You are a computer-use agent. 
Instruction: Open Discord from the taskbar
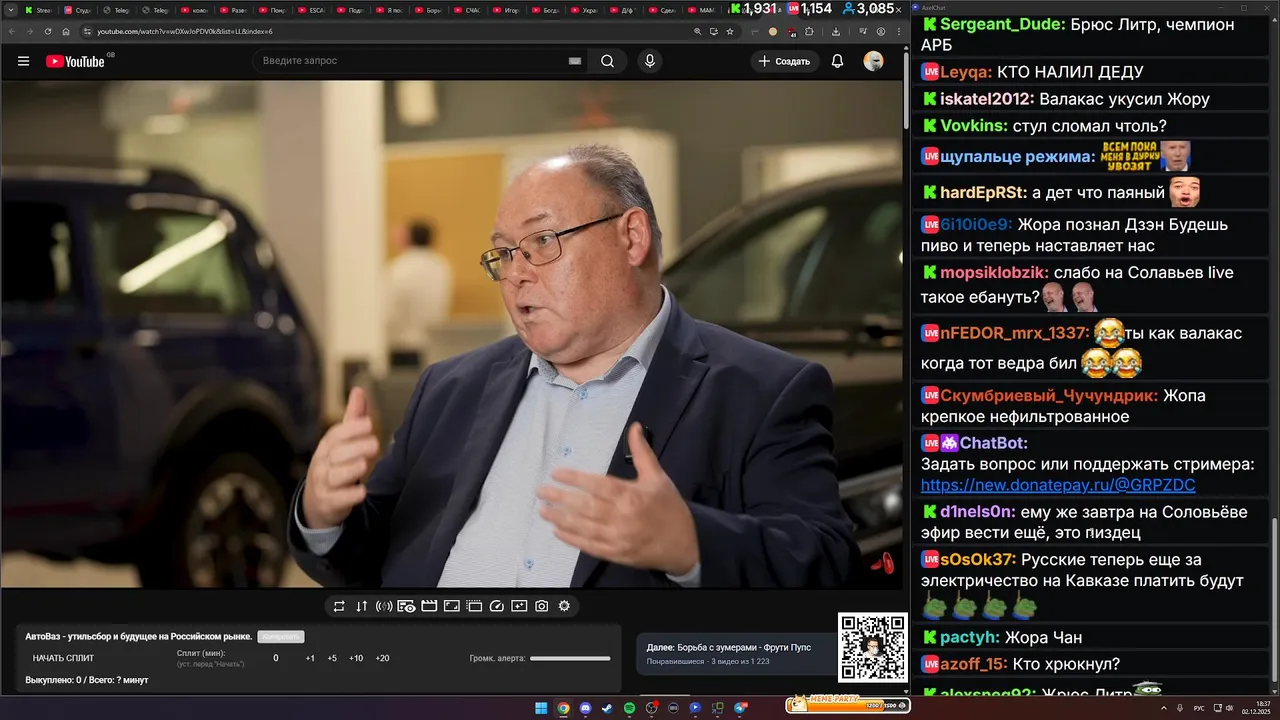coord(585,708)
